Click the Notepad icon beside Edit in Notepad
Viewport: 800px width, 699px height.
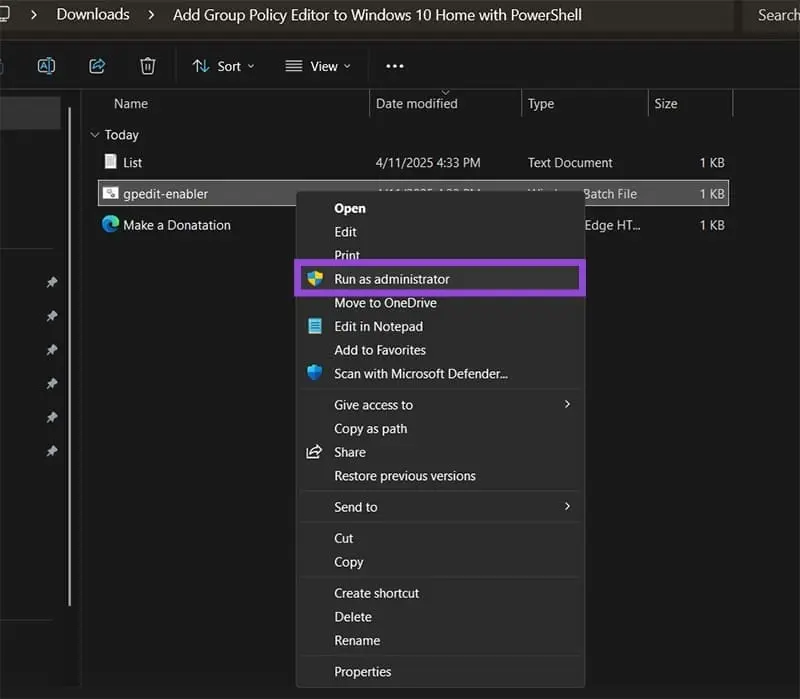point(315,326)
